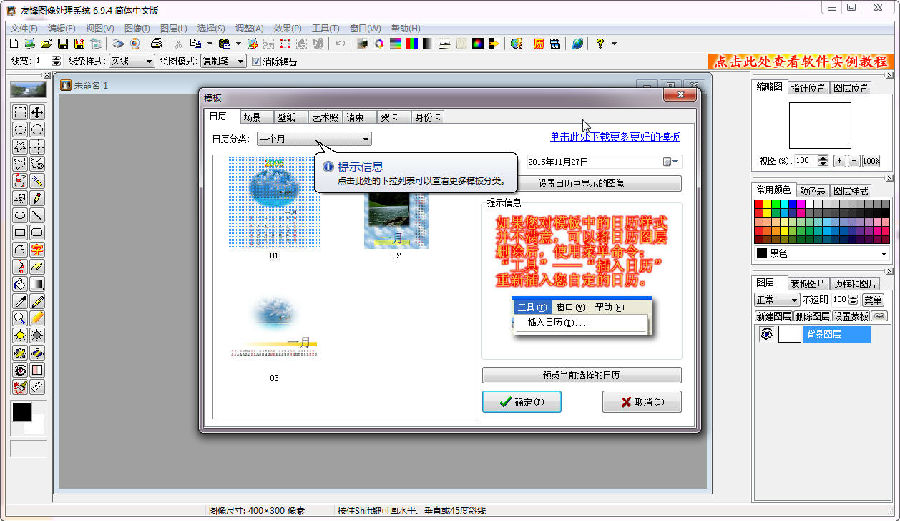The width and height of the screenshot is (900, 521).
Task: Click the scissors cut icon in toolbar
Action: [x=178, y=44]
